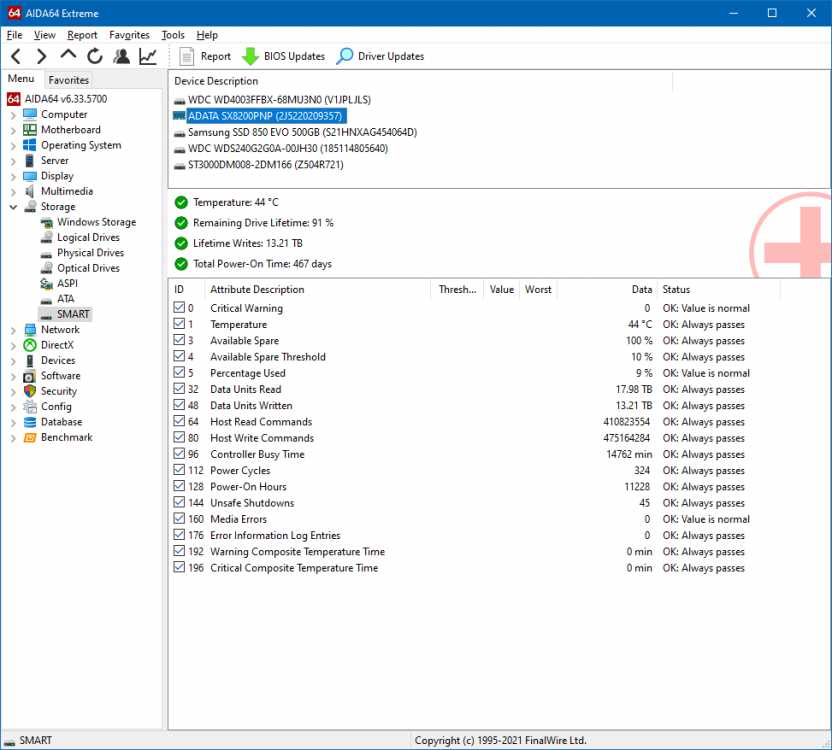Screen dimensions: 832x750
Task: Toggle the Percentage Used checkbox
Action: [179, 372]
